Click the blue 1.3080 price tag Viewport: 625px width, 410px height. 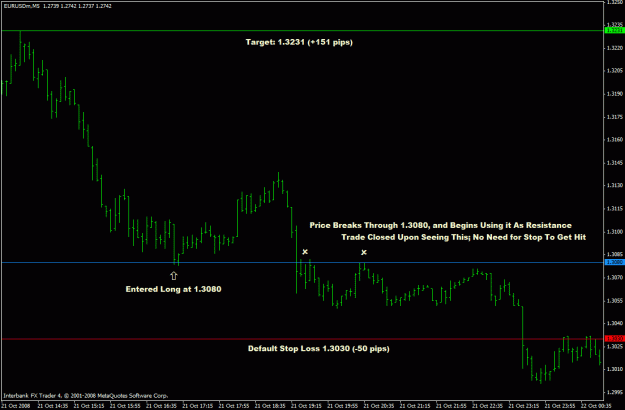click(615, 262)
